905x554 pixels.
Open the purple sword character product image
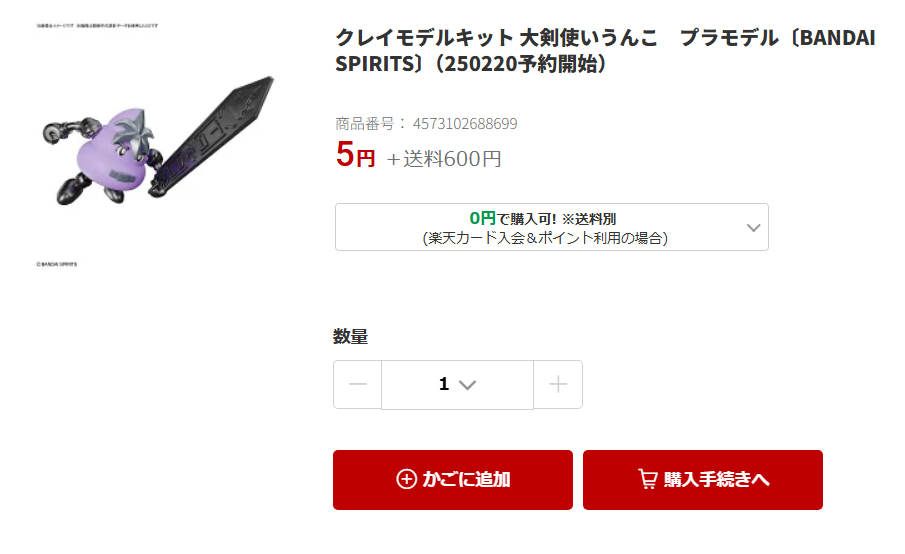click(156, 144)
